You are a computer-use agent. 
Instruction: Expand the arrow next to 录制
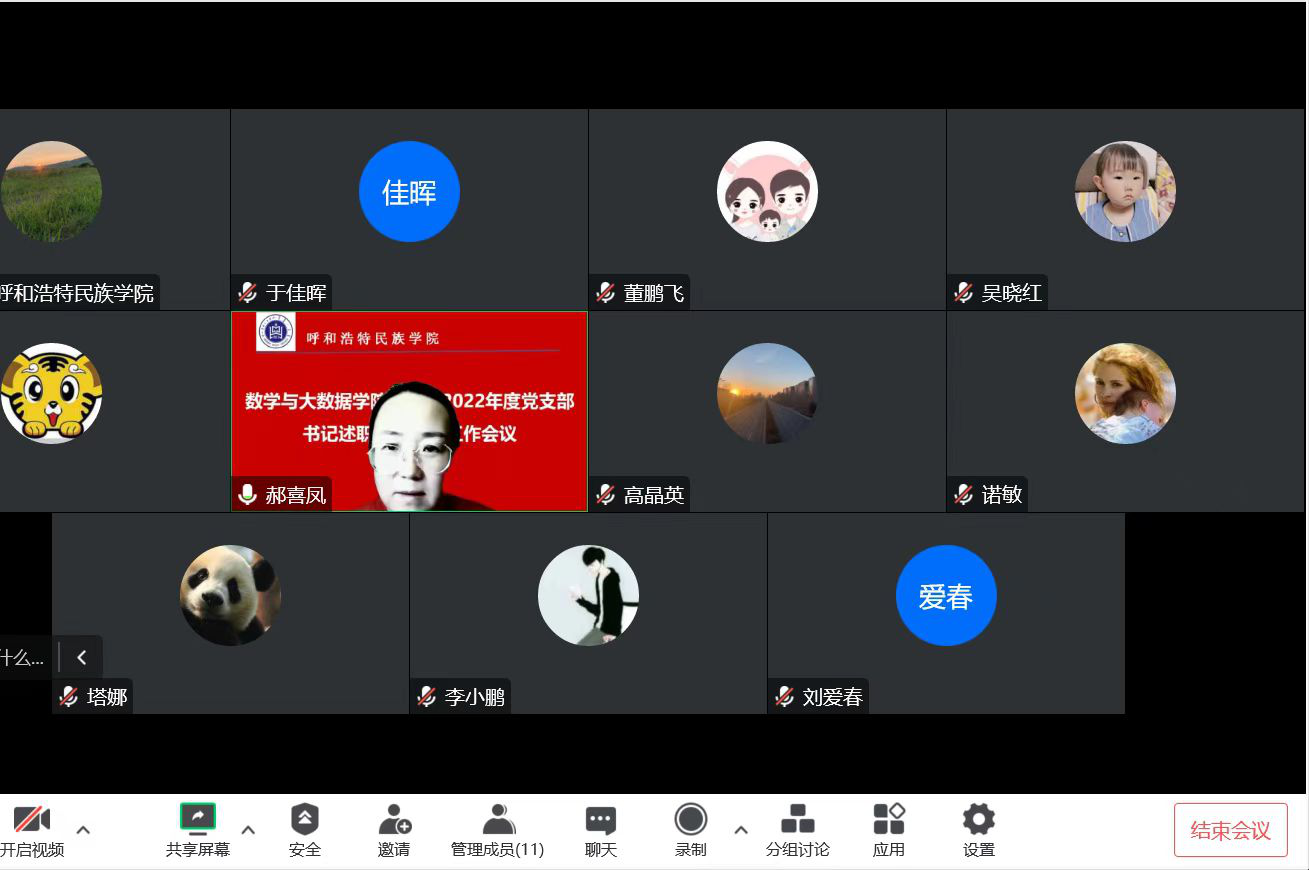(741, 829)
